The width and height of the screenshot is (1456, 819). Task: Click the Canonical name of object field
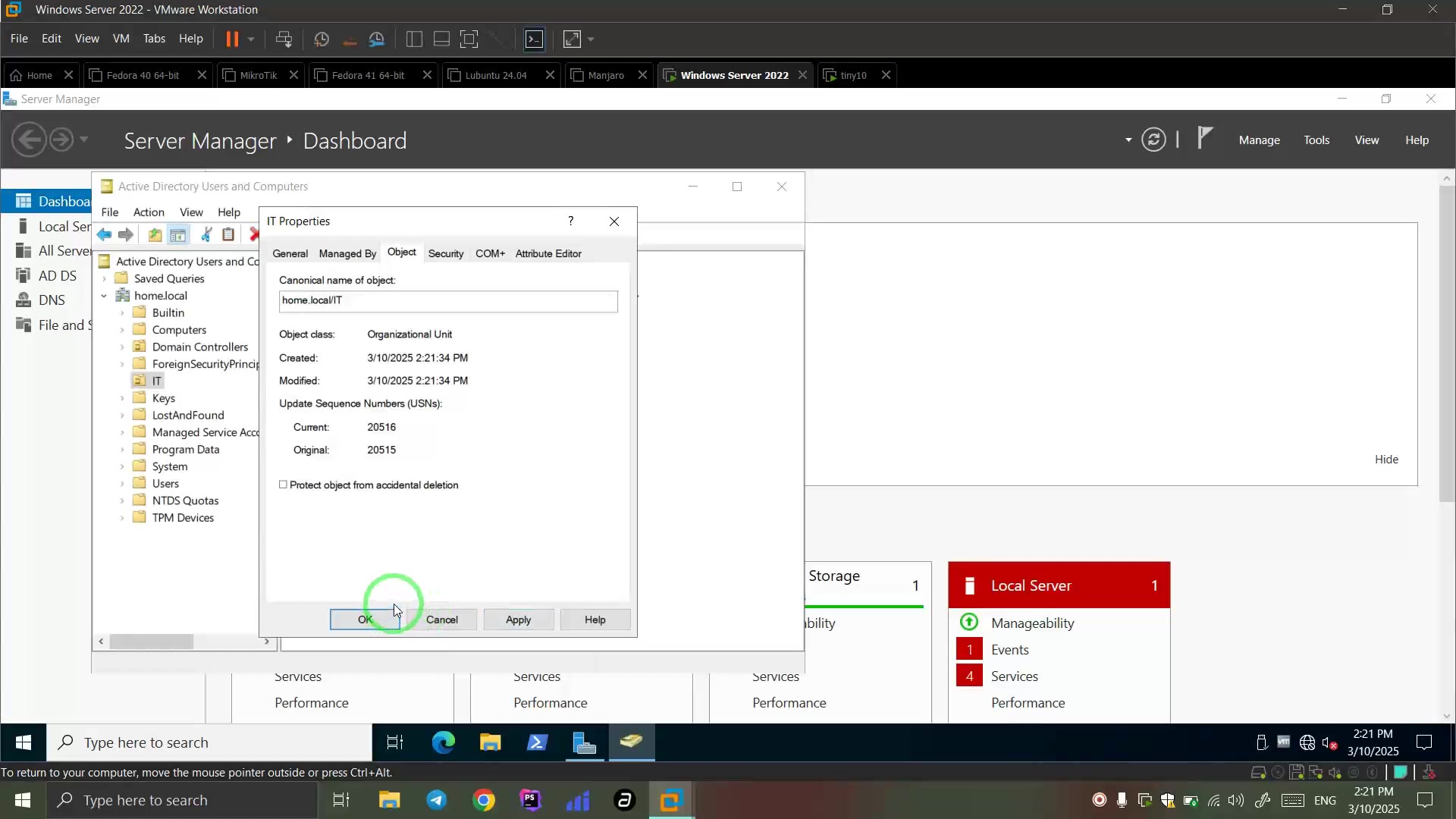pyautogui.click(x=448, y=301)
